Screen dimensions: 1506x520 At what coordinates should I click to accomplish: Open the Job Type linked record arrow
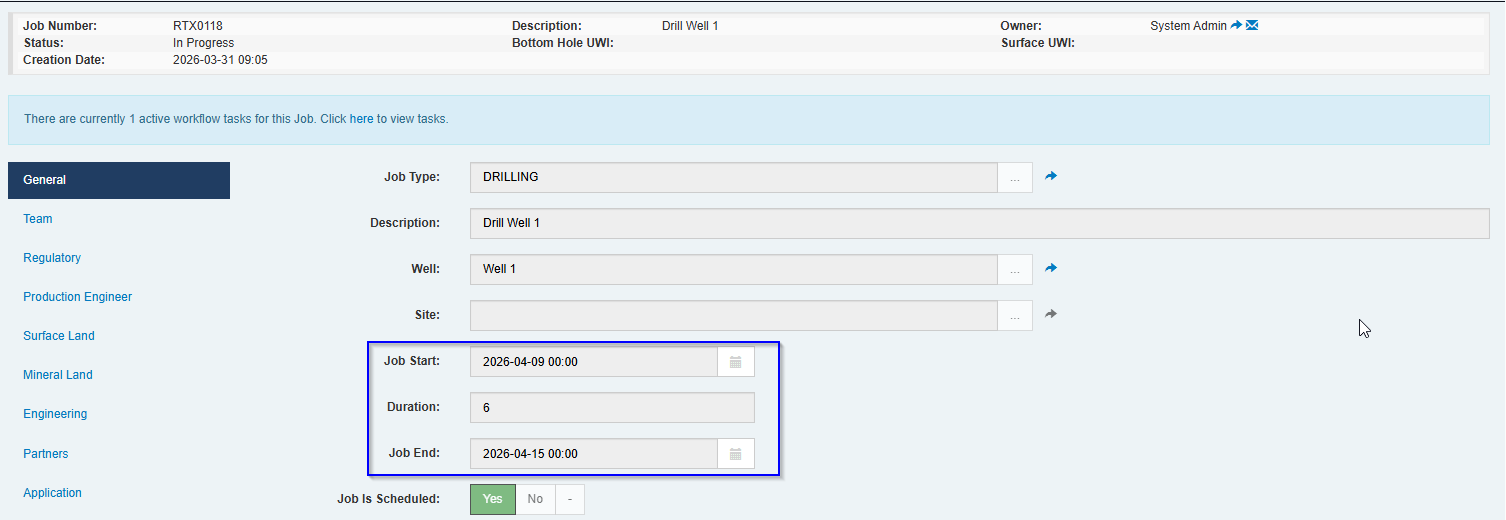tap(1051, 176)
